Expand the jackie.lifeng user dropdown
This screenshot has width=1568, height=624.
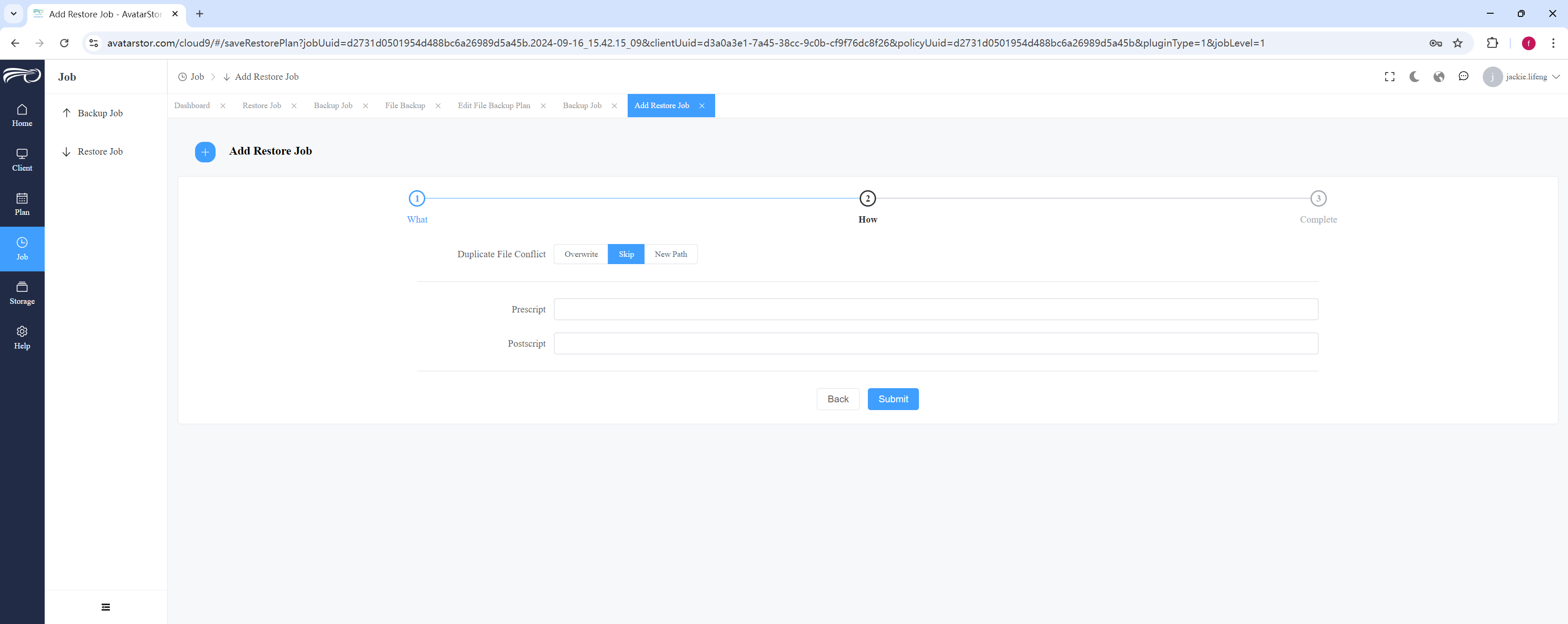(x=1521, y=77)
